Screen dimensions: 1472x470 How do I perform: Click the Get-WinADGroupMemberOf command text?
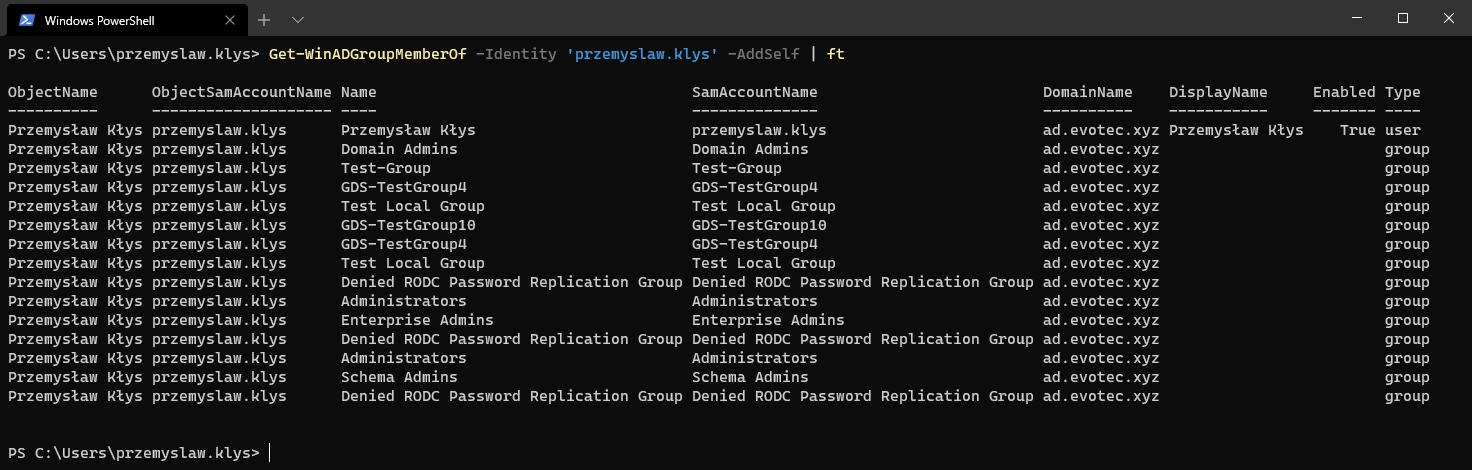pos(367,54)
